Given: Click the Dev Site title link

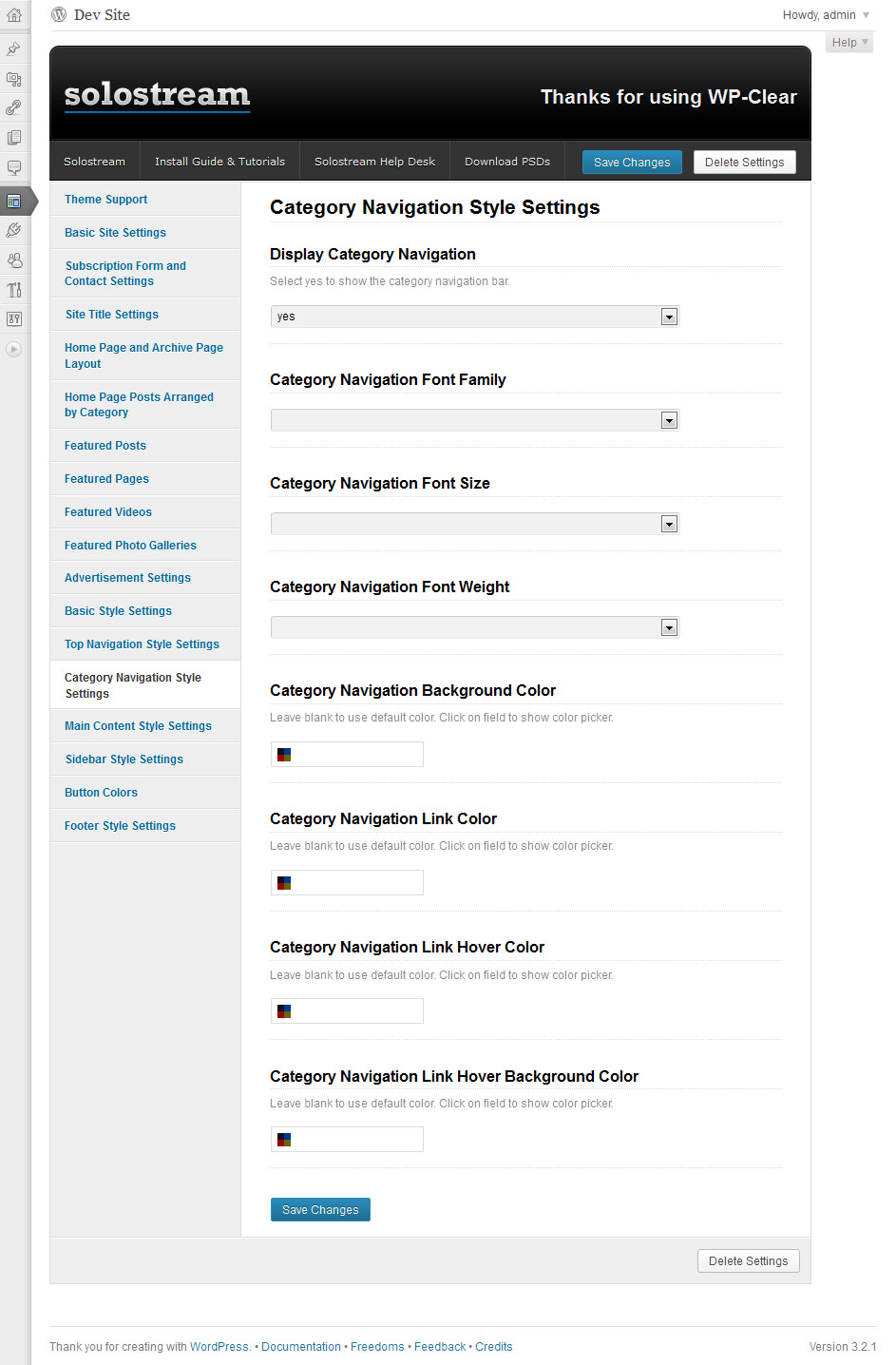Looking at the screenshot, I should click(x=102, y=15).
